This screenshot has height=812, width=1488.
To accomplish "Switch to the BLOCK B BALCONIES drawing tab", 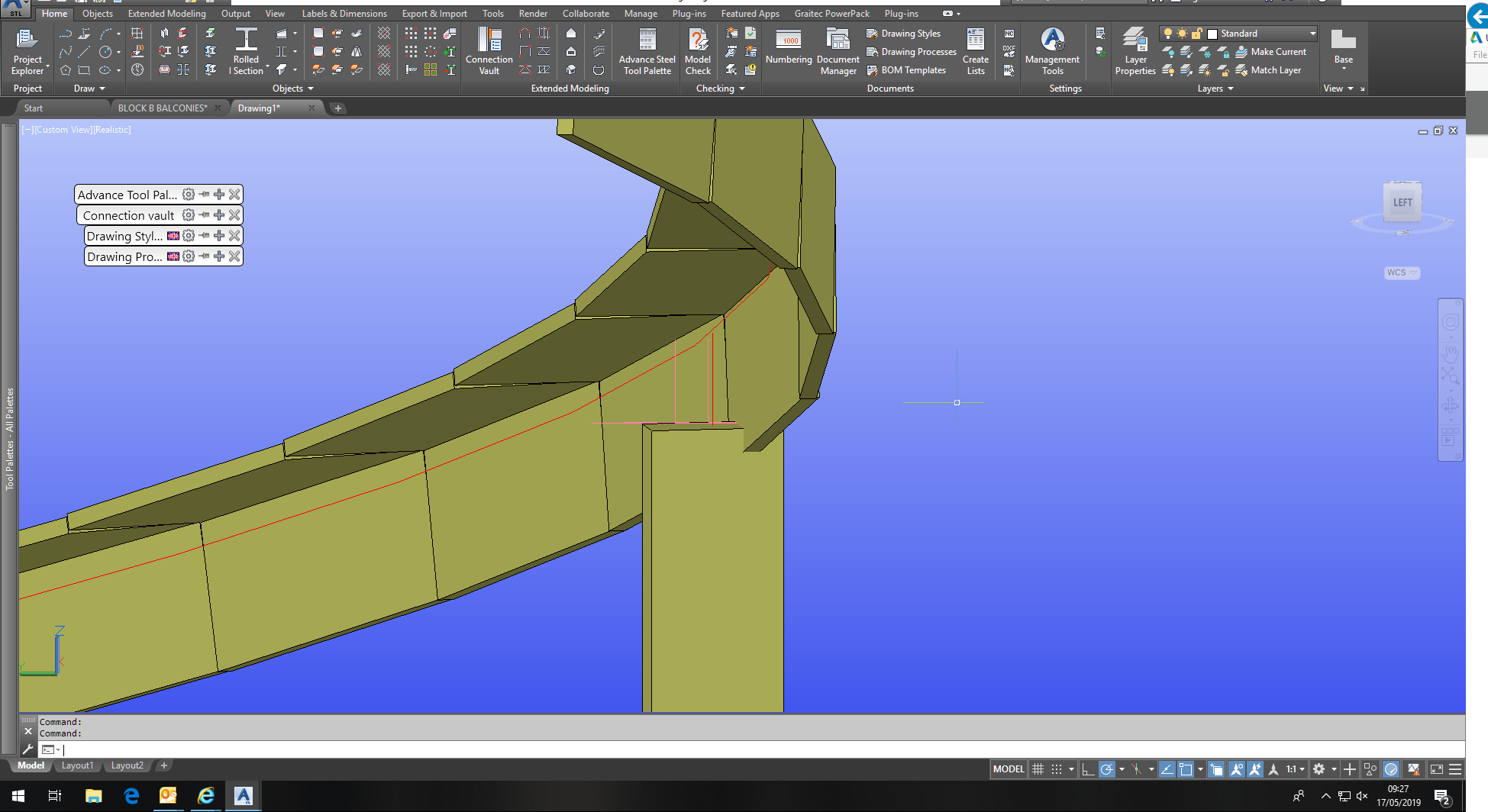I will coord(162,108).
